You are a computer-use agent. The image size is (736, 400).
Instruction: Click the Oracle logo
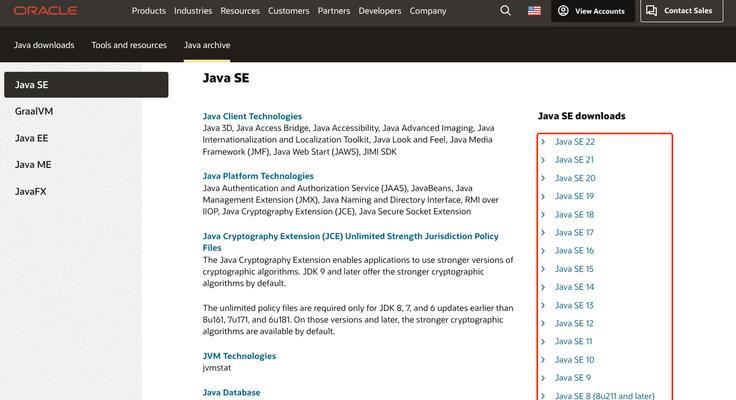click(x=45, y=10)
